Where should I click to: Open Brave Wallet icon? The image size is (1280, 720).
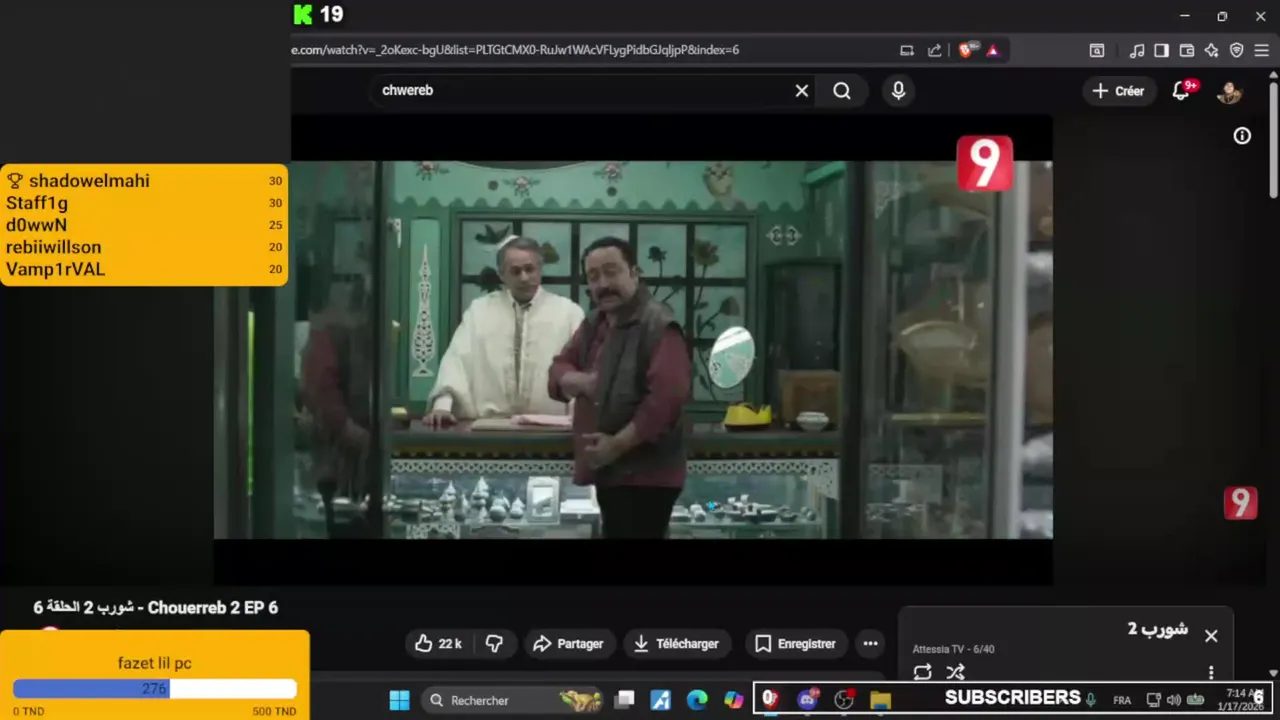pos(1187,50)
